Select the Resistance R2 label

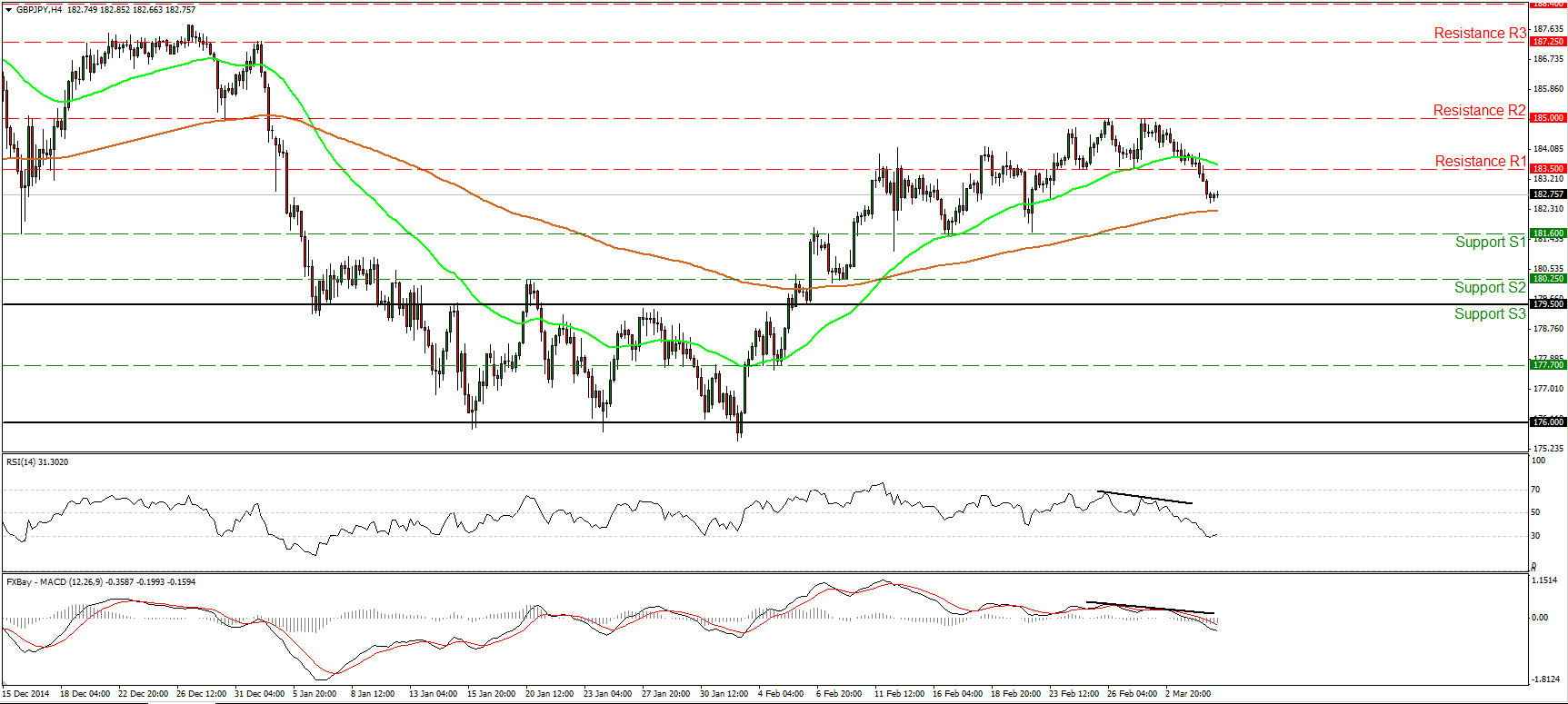[1479, 111]
